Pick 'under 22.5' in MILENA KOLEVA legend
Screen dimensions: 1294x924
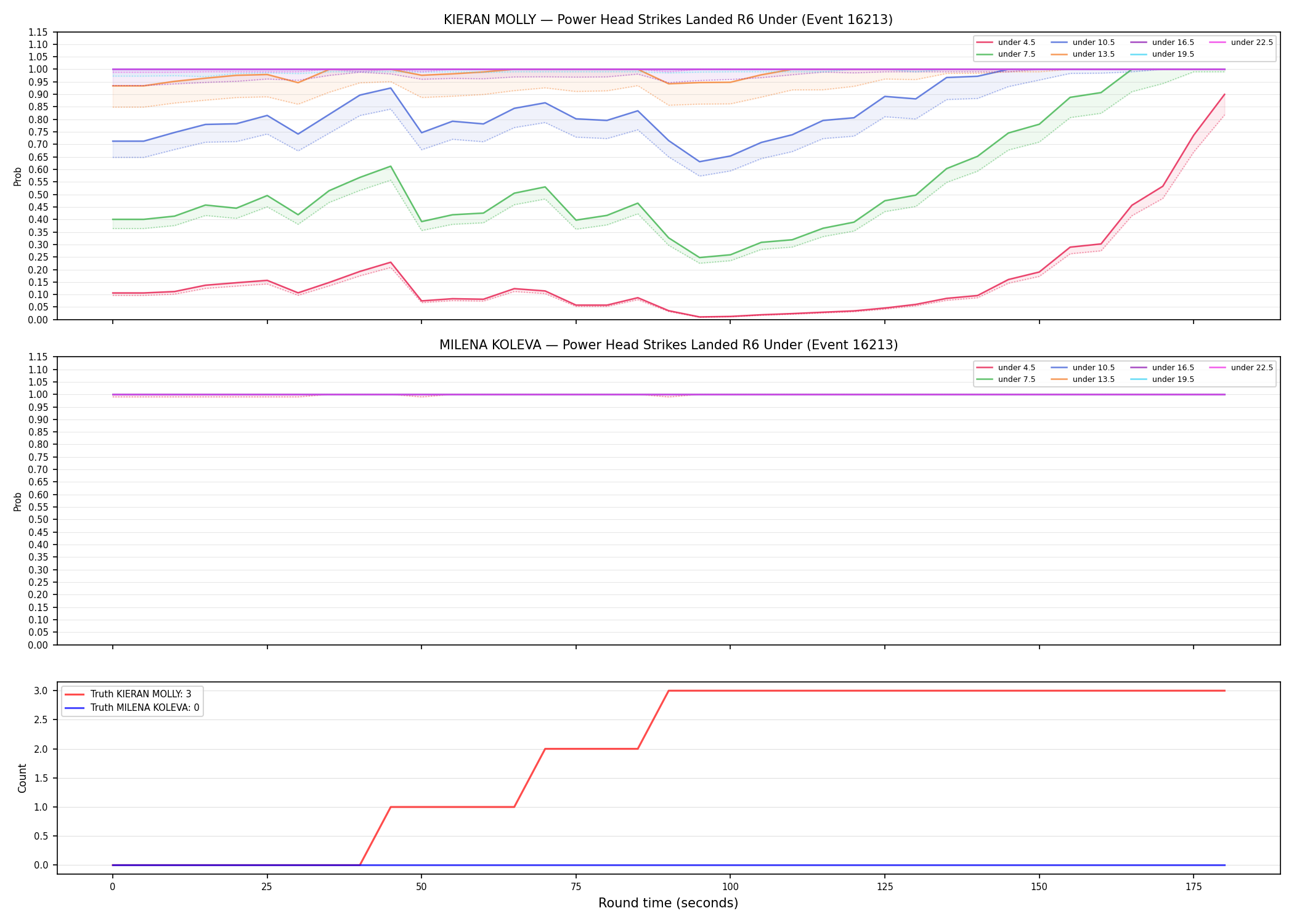point(1241,368)
